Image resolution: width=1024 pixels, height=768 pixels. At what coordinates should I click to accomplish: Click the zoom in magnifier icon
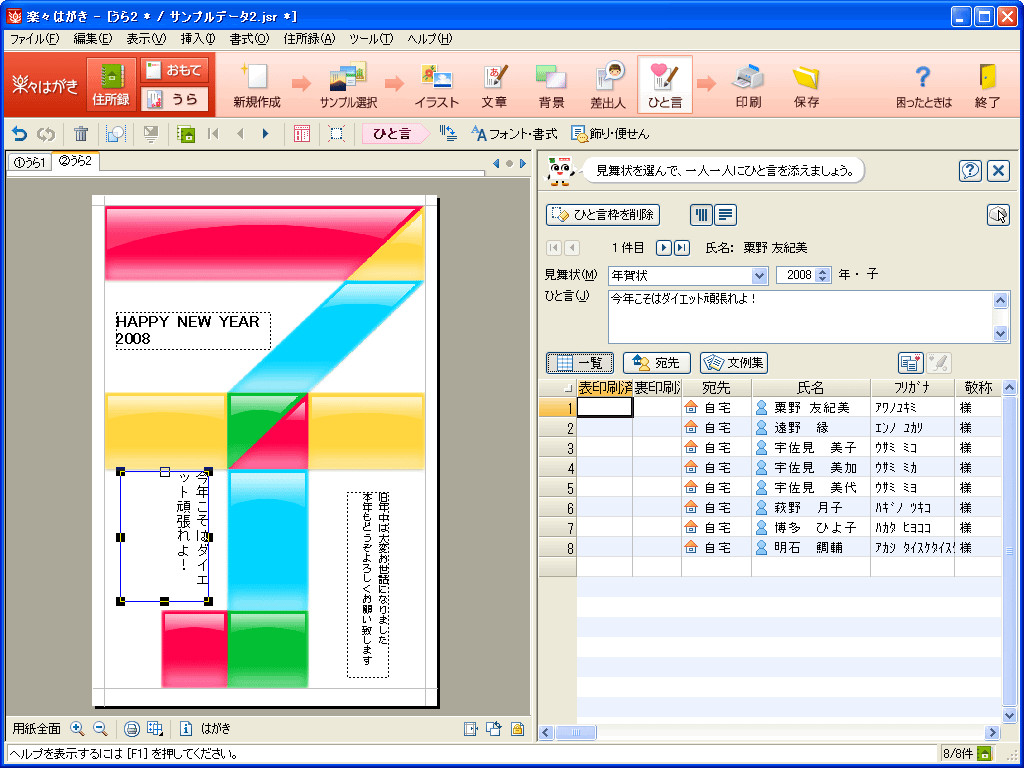(77, 728)
